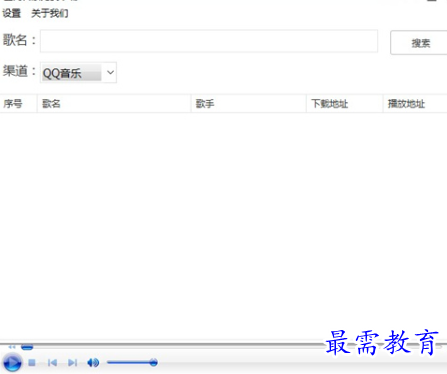
Task: Skip to the next track
Action: (72, 362)
